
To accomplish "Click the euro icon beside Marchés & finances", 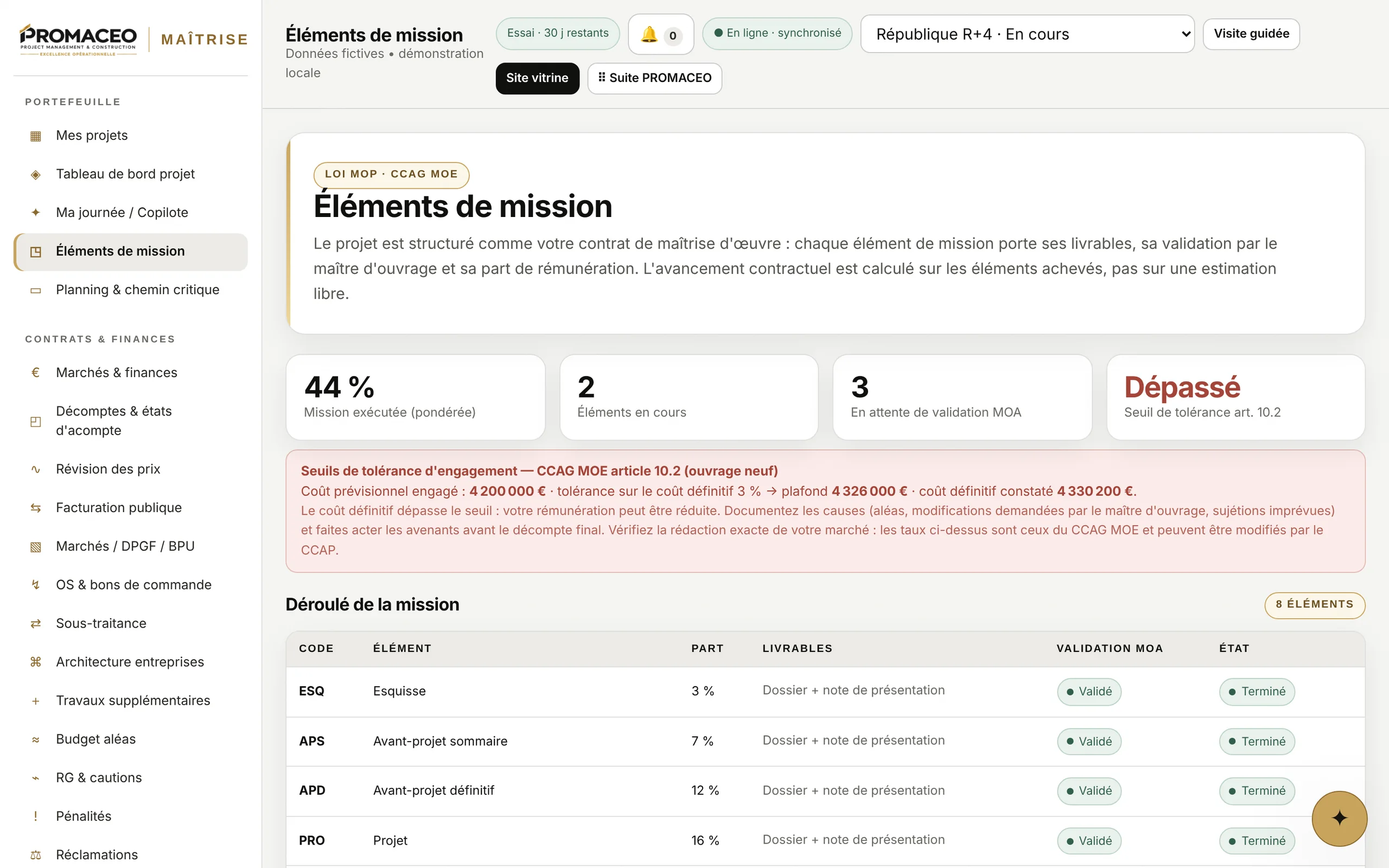I will (x=36, y=373).
